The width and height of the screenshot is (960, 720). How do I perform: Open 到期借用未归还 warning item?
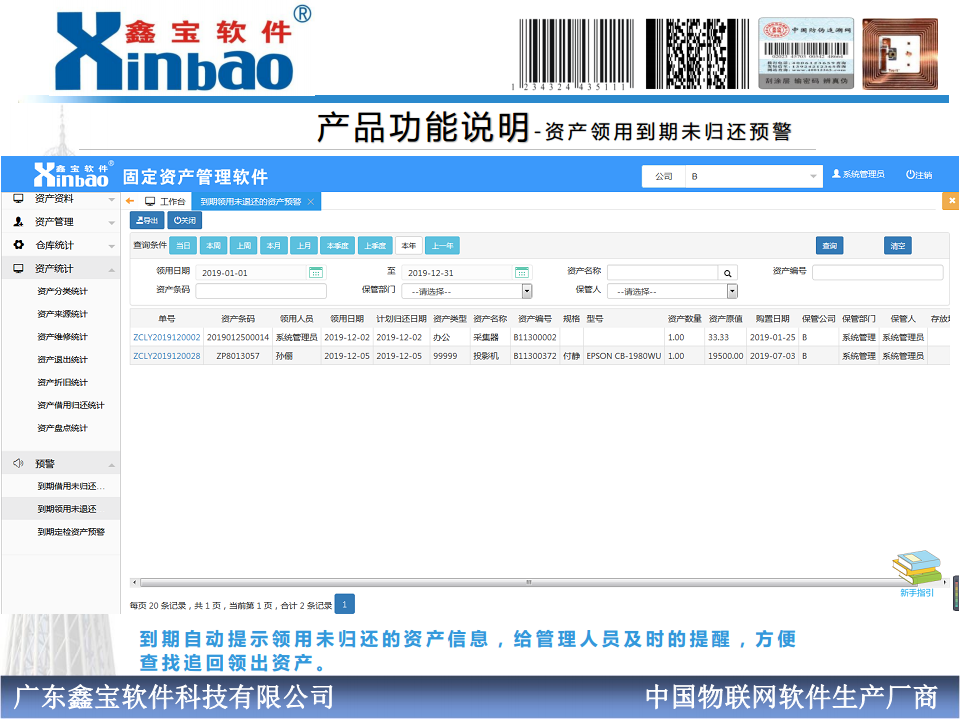click(x=71, y=486)
